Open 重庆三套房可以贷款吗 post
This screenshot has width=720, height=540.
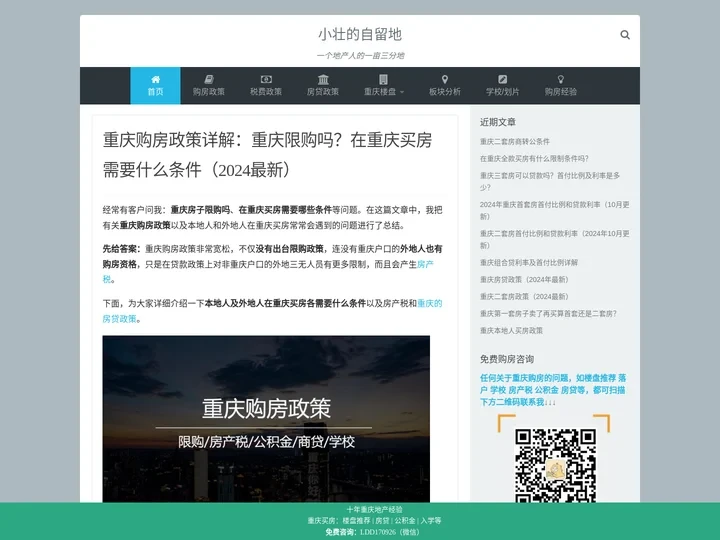click(x=550, y=181)
